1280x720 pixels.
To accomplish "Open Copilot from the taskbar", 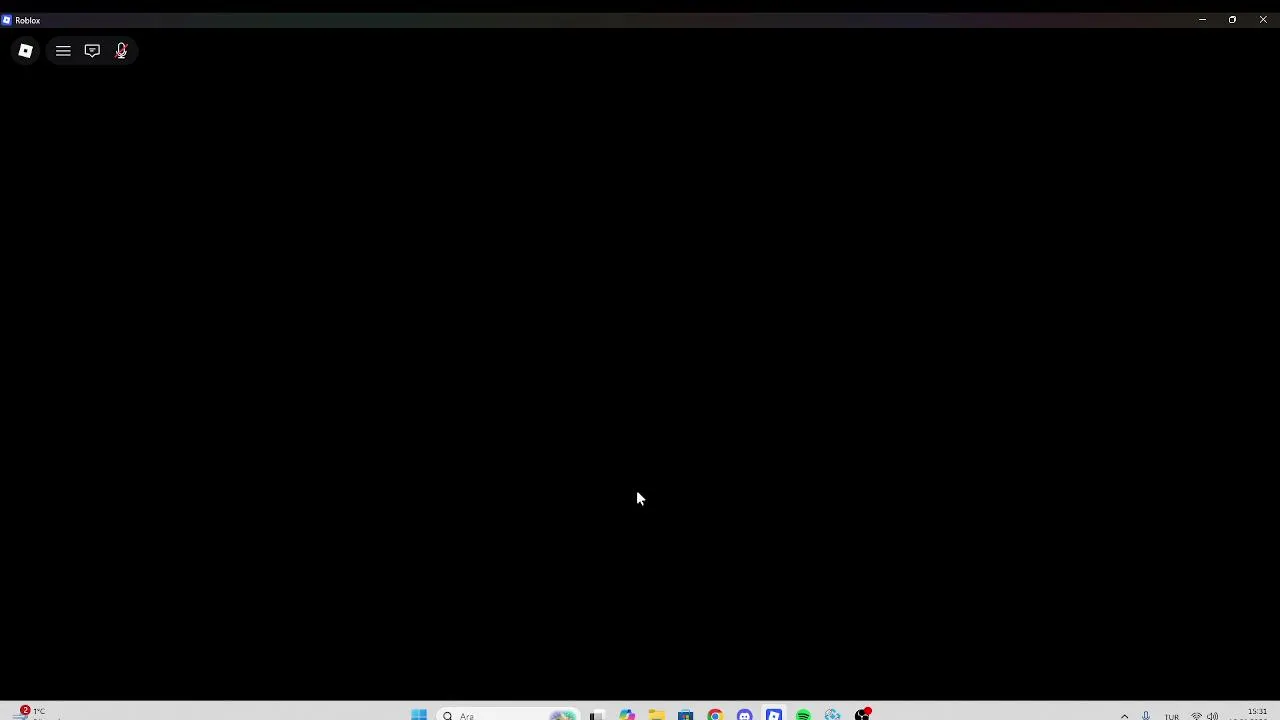I will 627,714.
